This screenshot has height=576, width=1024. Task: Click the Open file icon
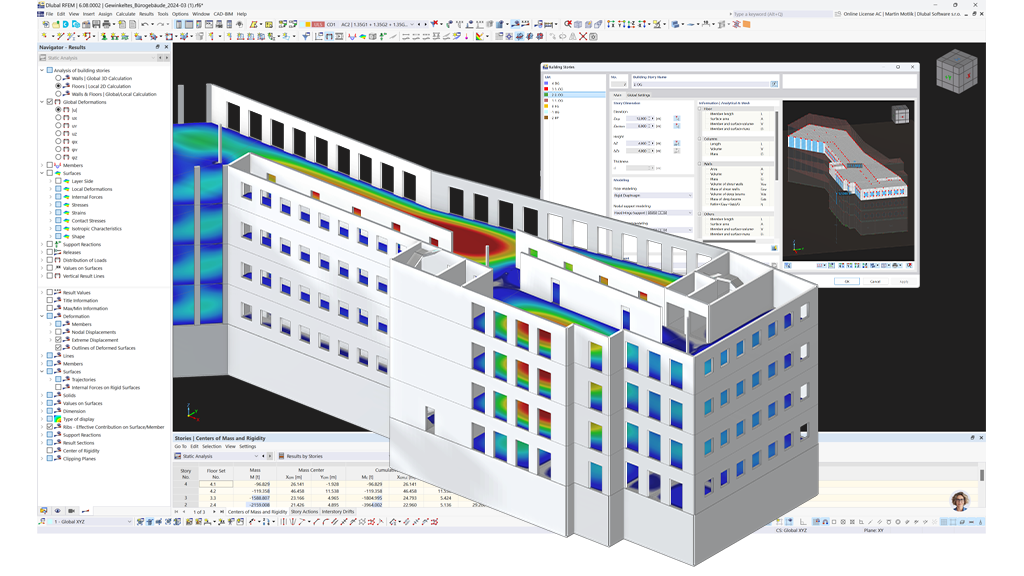pos(56,23)
